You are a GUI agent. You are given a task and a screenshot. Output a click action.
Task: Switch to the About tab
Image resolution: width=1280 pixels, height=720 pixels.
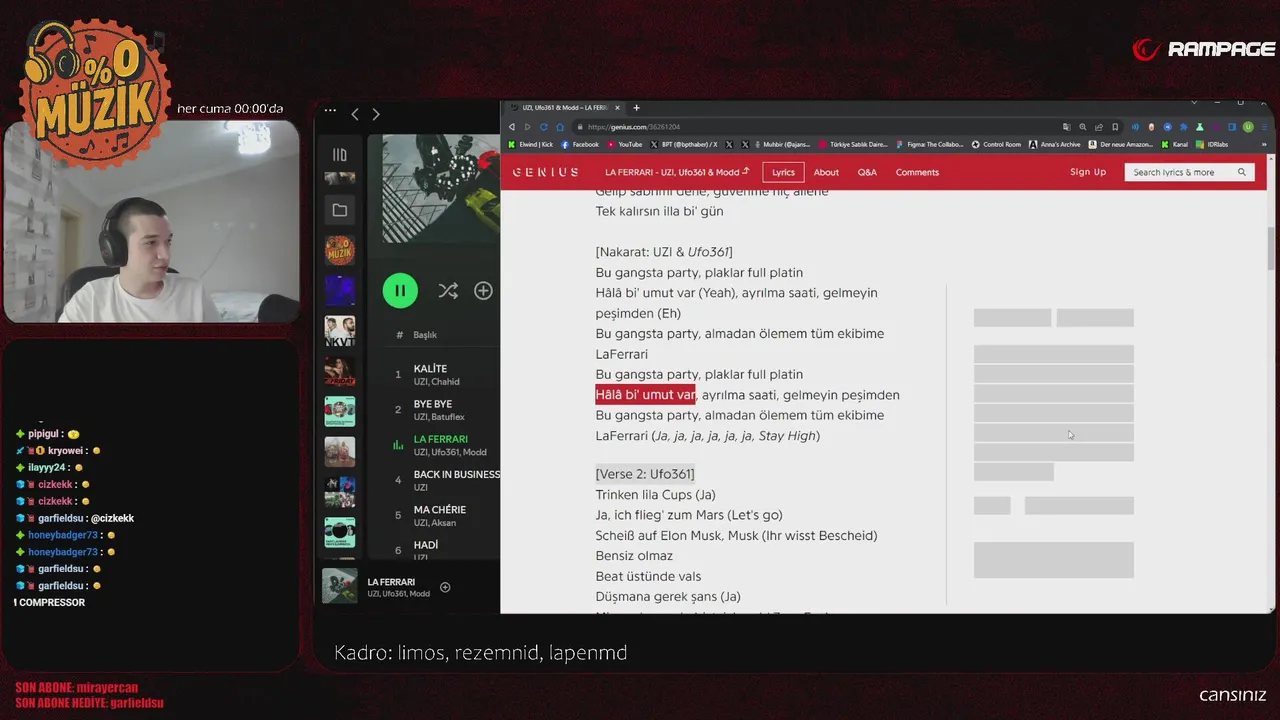pos(826,172)
